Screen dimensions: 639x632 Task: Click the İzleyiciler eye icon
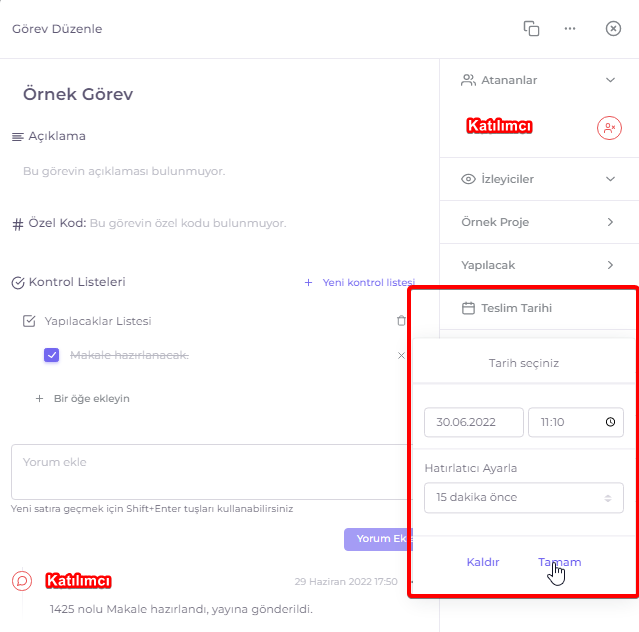(x=468, y=179)
